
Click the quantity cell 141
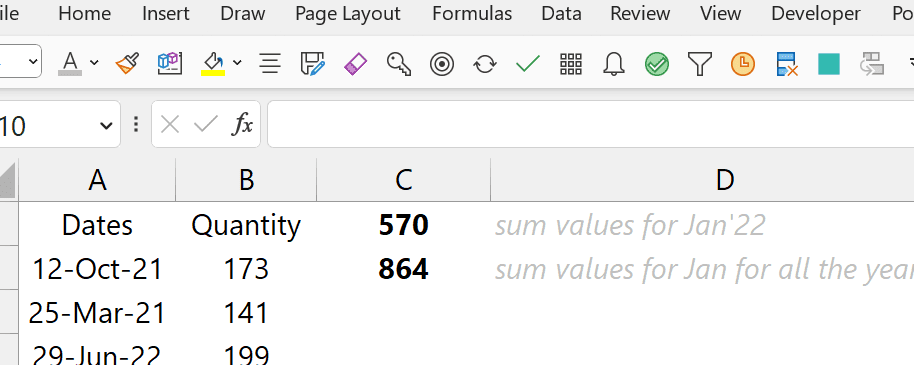(x=246, y=313)
